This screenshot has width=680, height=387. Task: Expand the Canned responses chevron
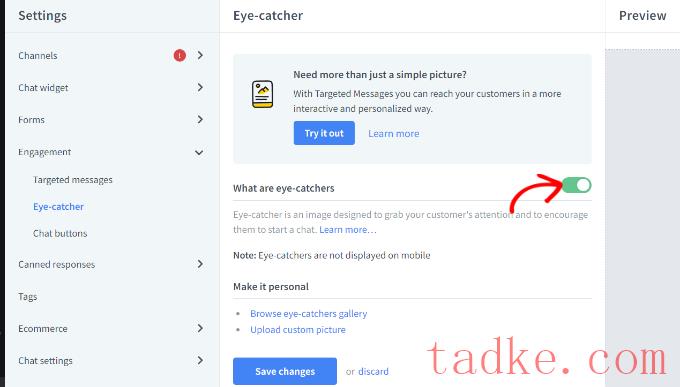(200, 264)
